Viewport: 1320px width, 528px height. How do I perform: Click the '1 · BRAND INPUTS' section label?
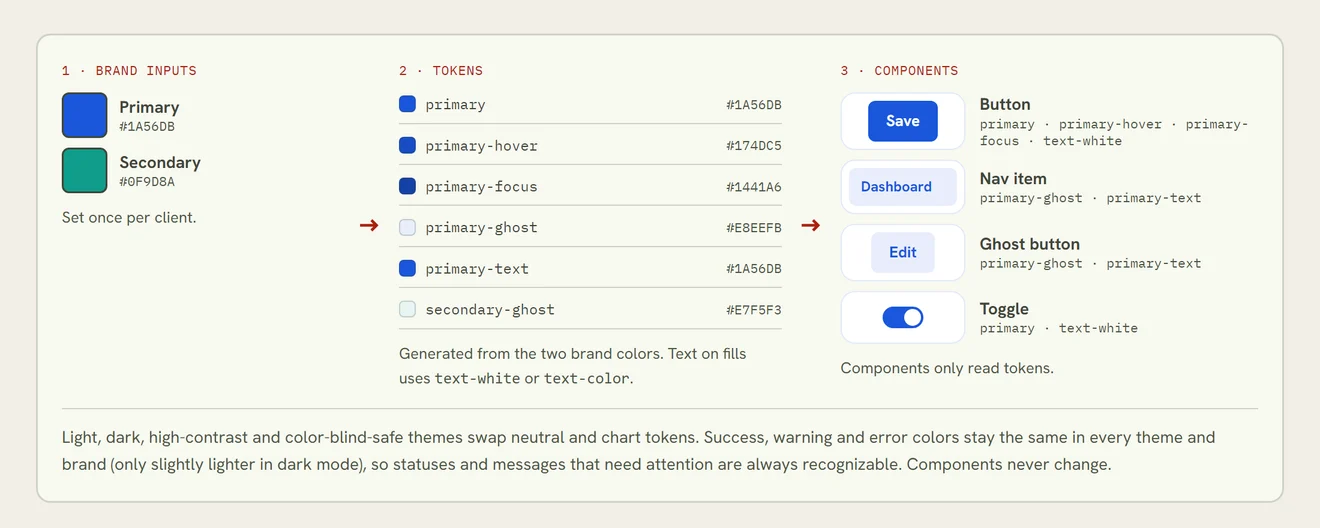(129, 71)
